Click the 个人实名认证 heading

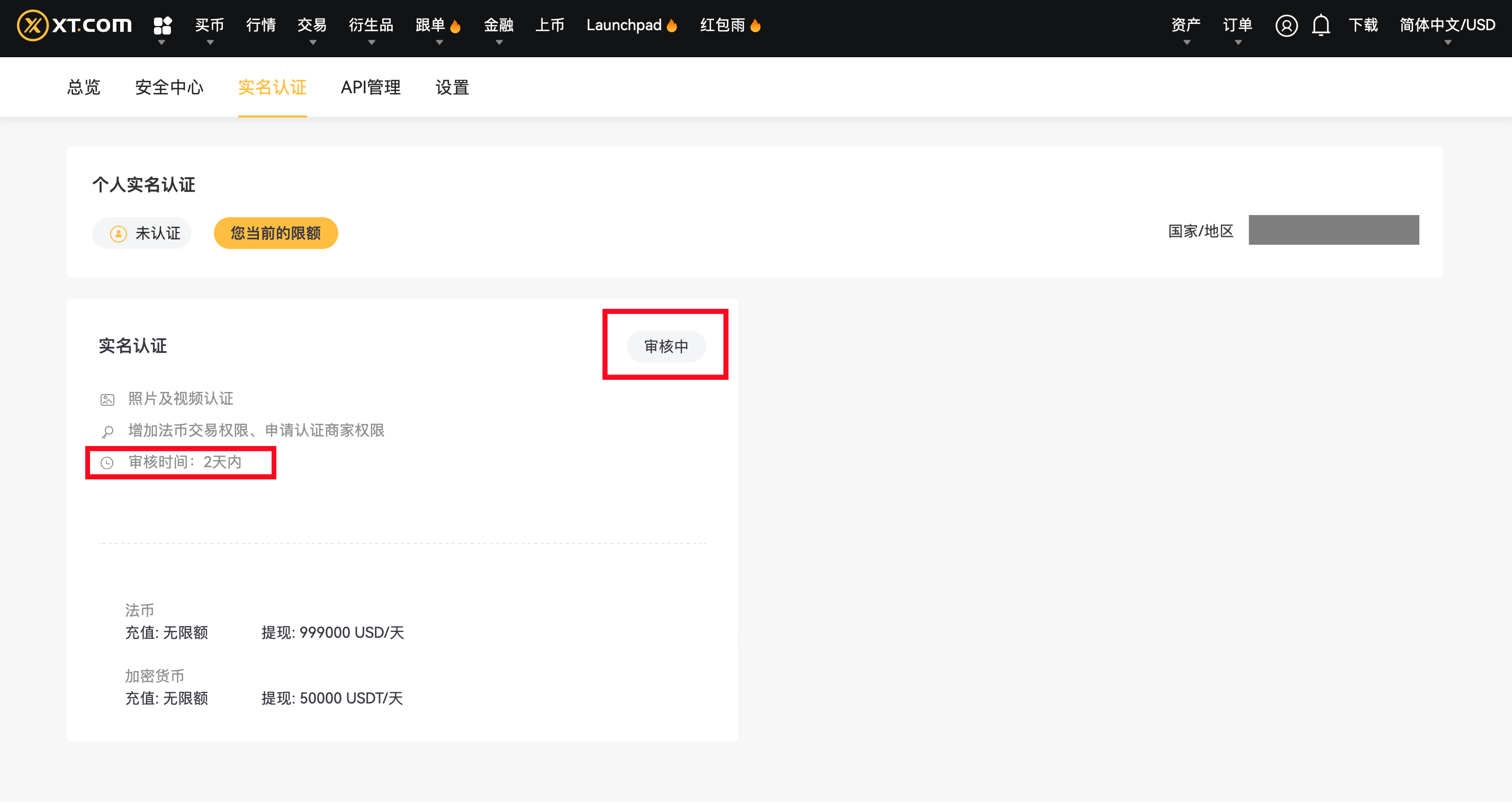[x=144, y=185]
